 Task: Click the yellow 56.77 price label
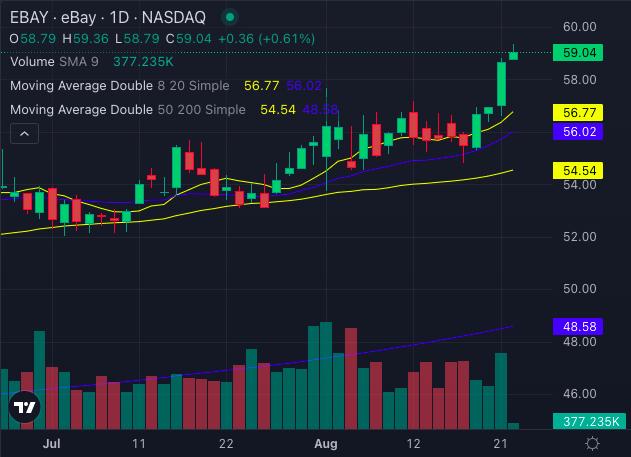click(578, 113)
